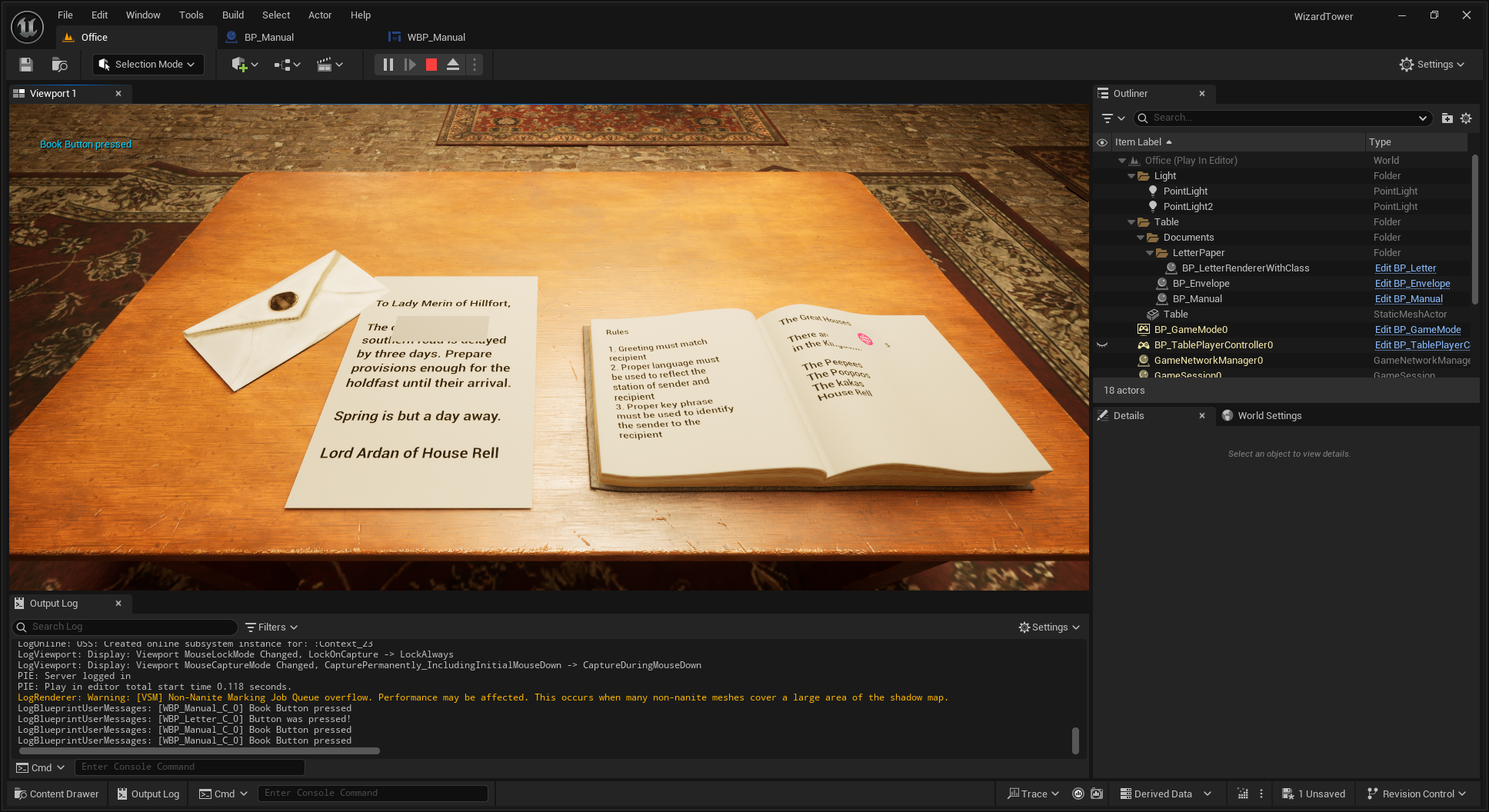This screenshot has width=1489, height=812.
Task: Click the 1 Unsaved button
Action: pos(1314,794)
